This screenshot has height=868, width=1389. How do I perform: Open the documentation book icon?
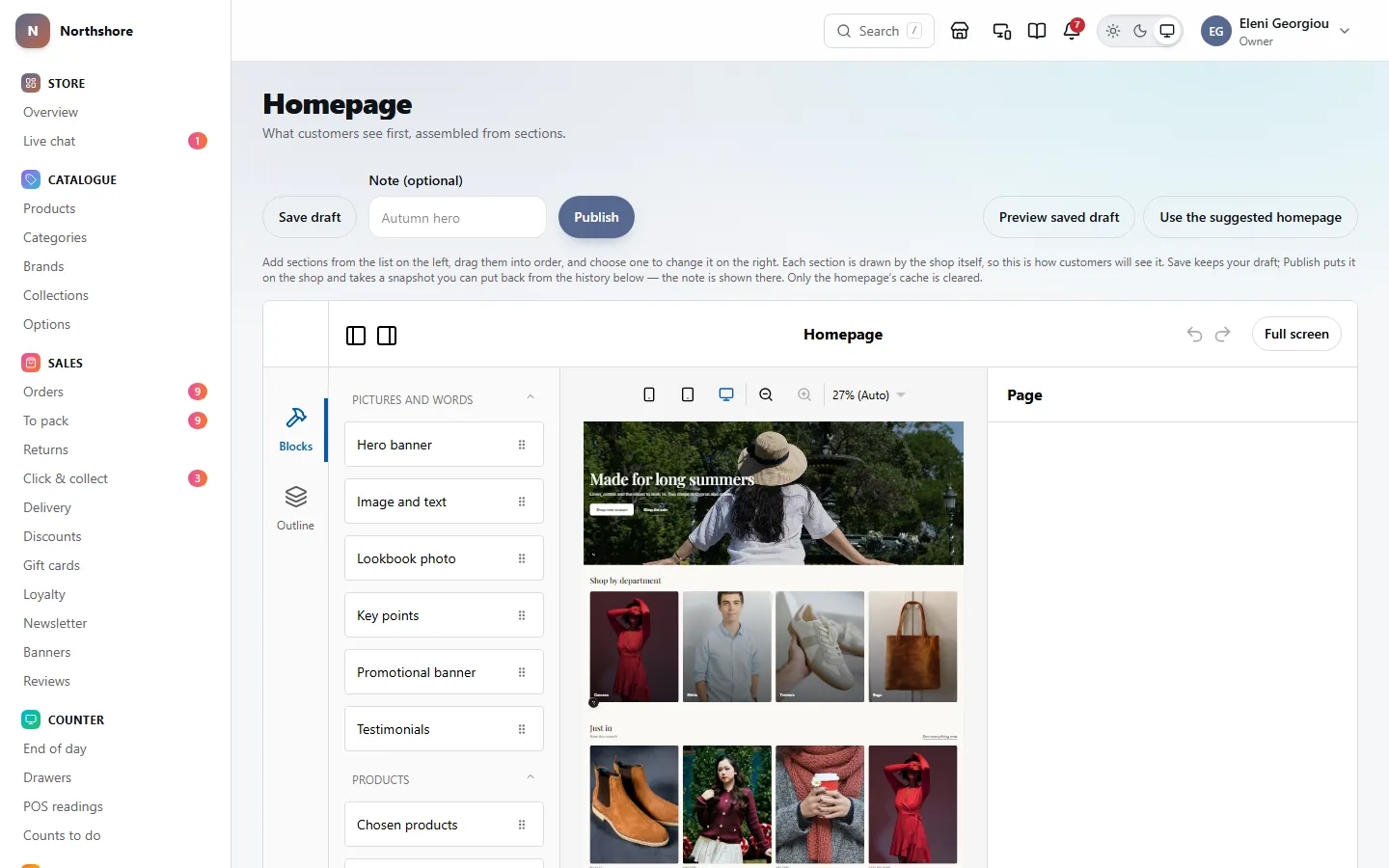point(1037,31)
